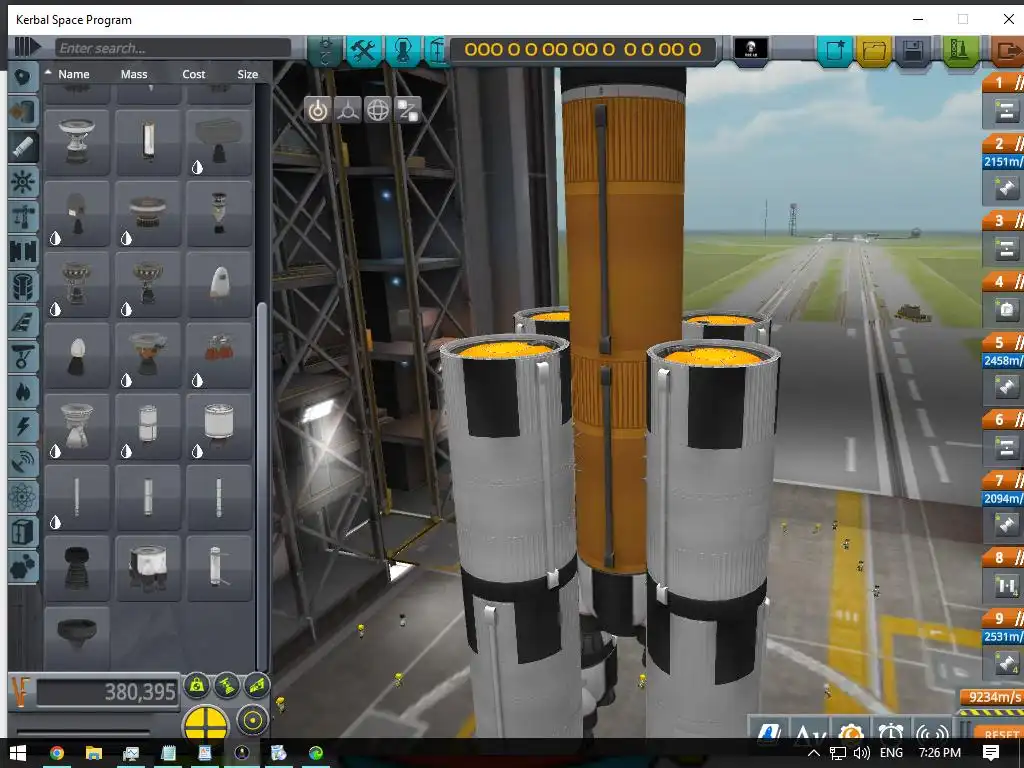Click the parts search field
The image size is (1024, 768).
coord(172,48)
